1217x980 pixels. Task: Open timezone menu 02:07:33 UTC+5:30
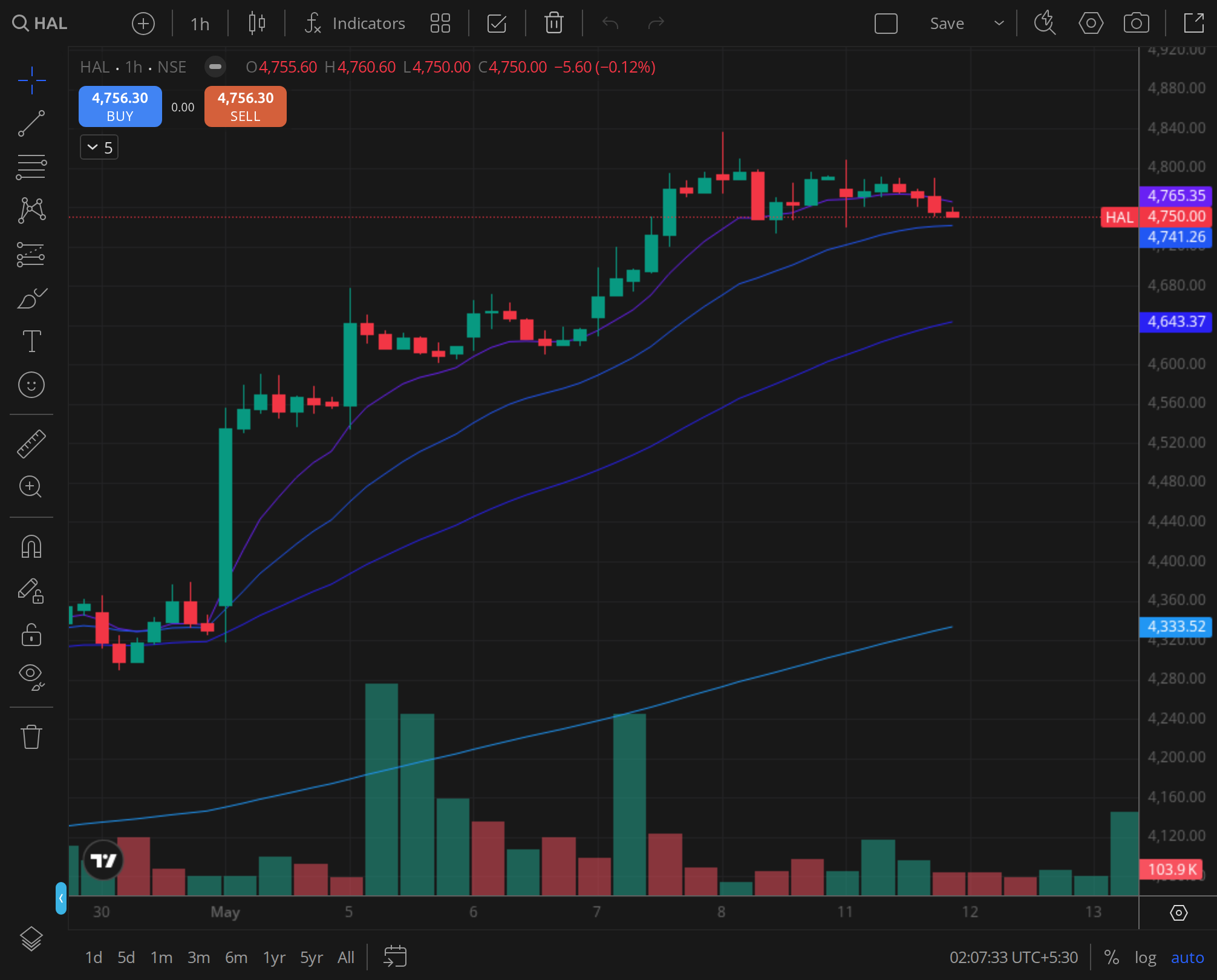(1013, 958)
